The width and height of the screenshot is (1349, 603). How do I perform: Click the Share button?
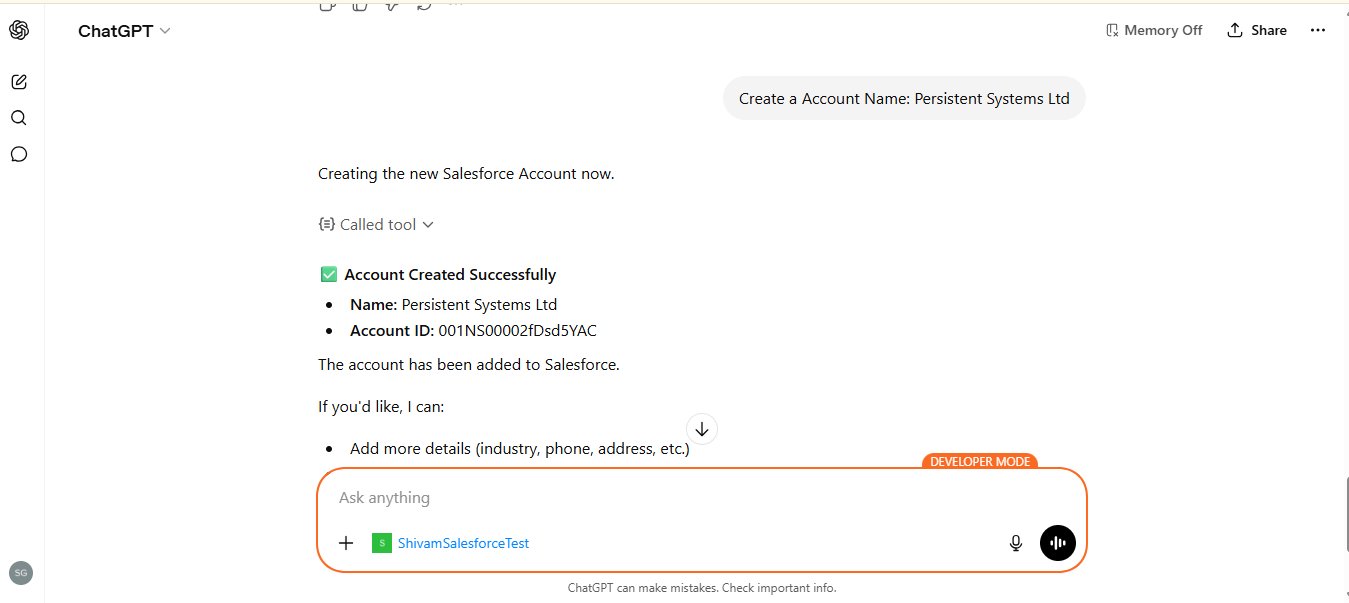coord(1257,30)
